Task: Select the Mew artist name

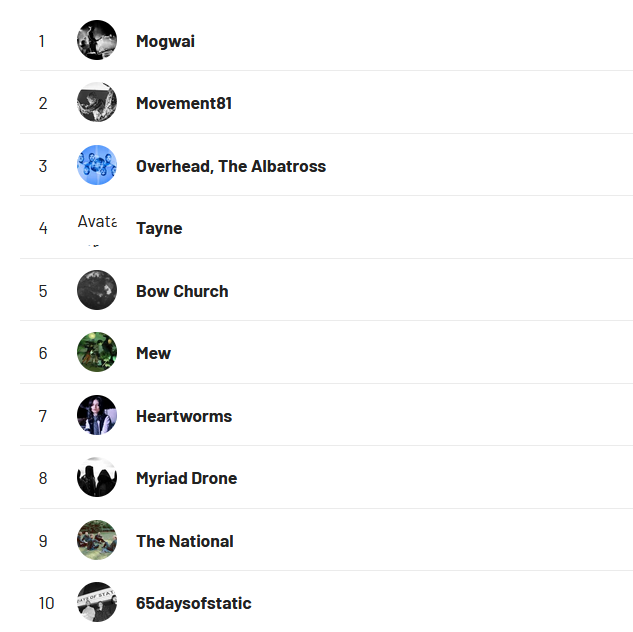Action: [x=153, y=354]
